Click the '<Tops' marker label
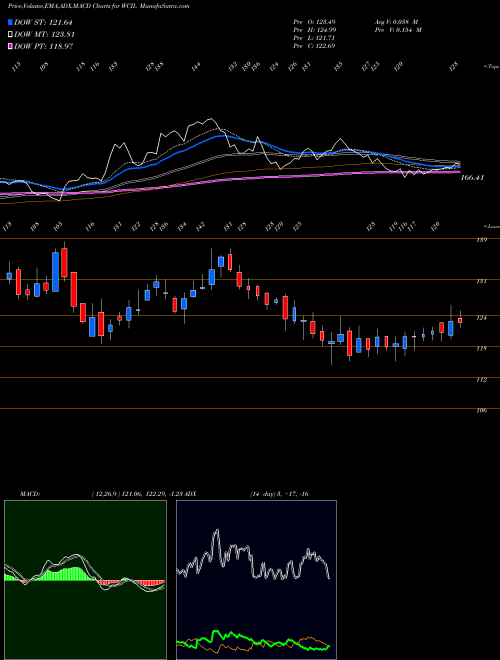The width and height of the screenshot is (500, 660). point(492,67)
